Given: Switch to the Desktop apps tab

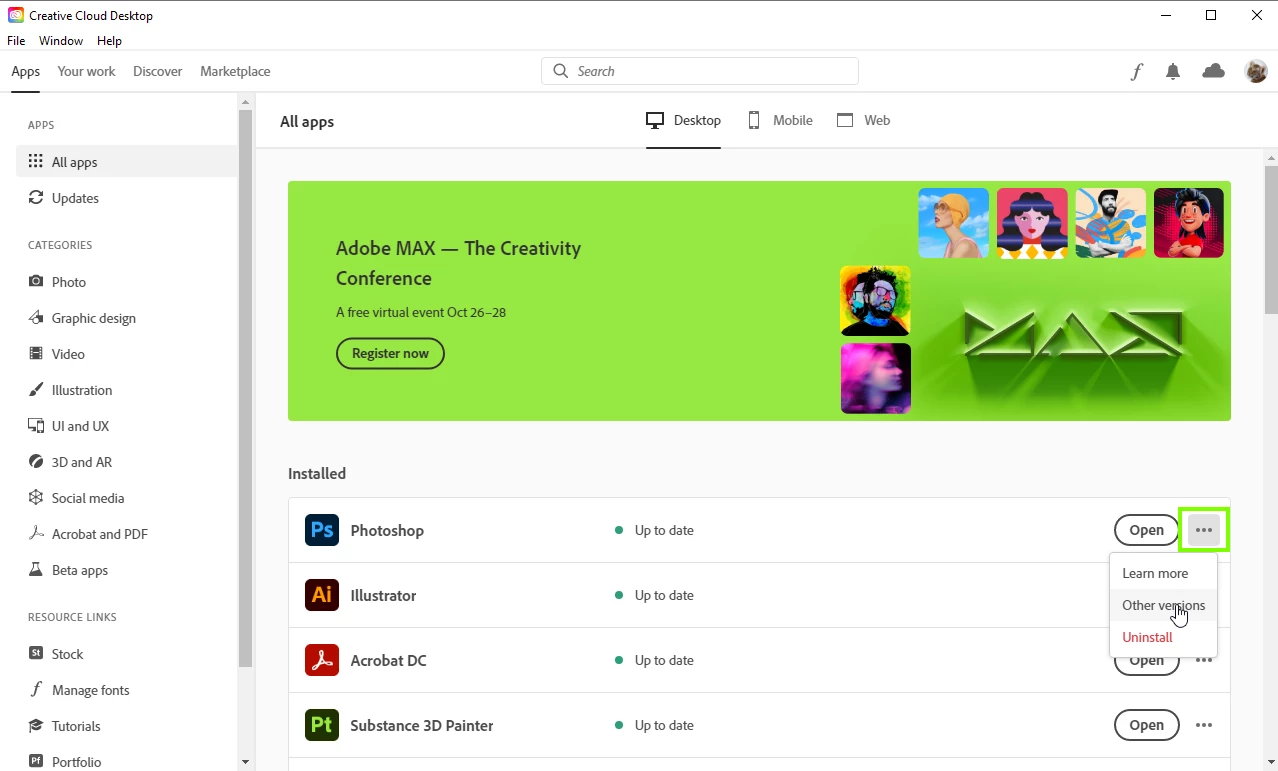Looking at the screenshot, I should [683, 120].
